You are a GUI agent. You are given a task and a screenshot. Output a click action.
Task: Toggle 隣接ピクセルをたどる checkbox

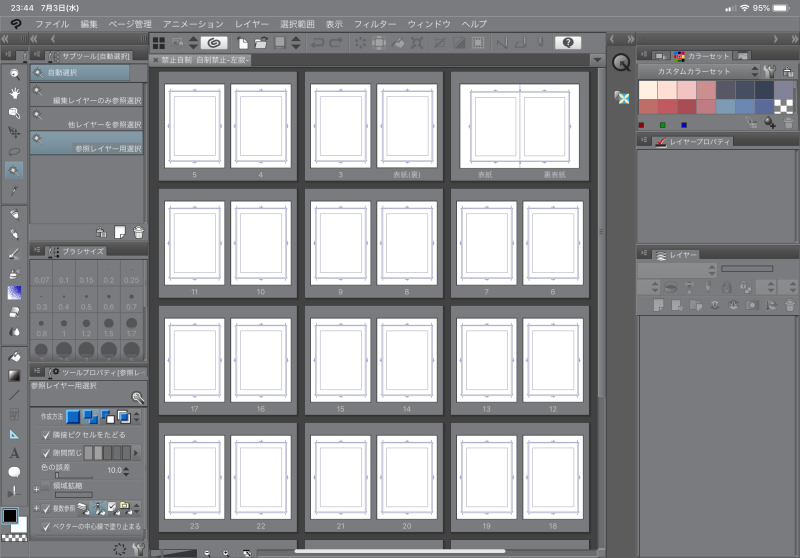[x=46, y=435]
